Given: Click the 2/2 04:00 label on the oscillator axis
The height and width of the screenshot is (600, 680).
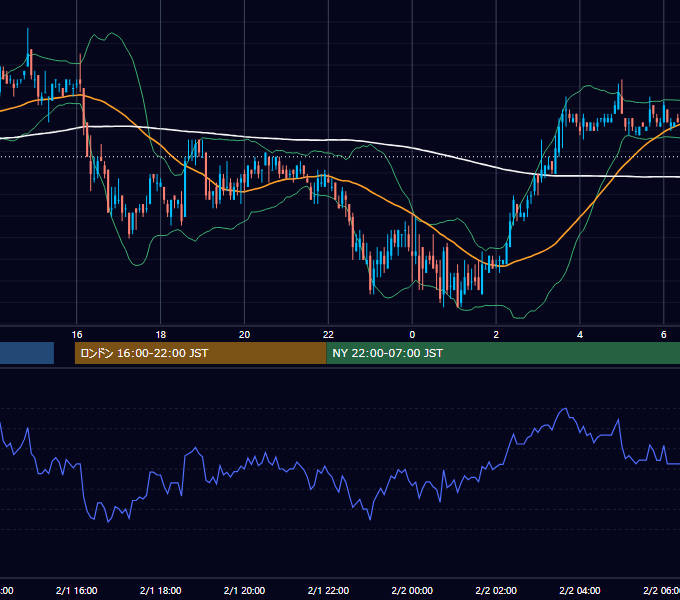Looking at the screenshot, I should pos(580,590).
